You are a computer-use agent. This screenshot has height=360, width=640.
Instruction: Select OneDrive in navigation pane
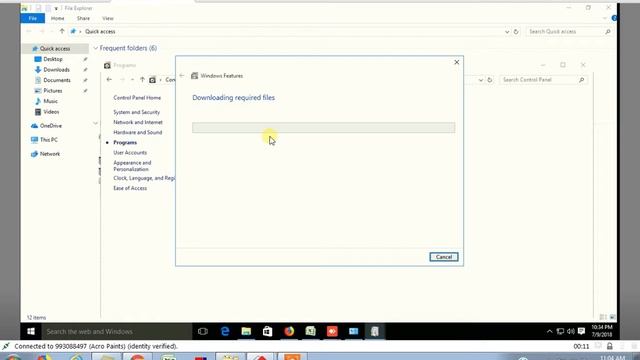coord(51,126)
